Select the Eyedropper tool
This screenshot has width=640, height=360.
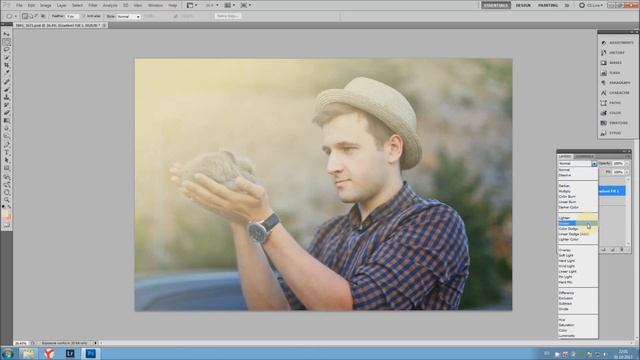pos(7,73)
